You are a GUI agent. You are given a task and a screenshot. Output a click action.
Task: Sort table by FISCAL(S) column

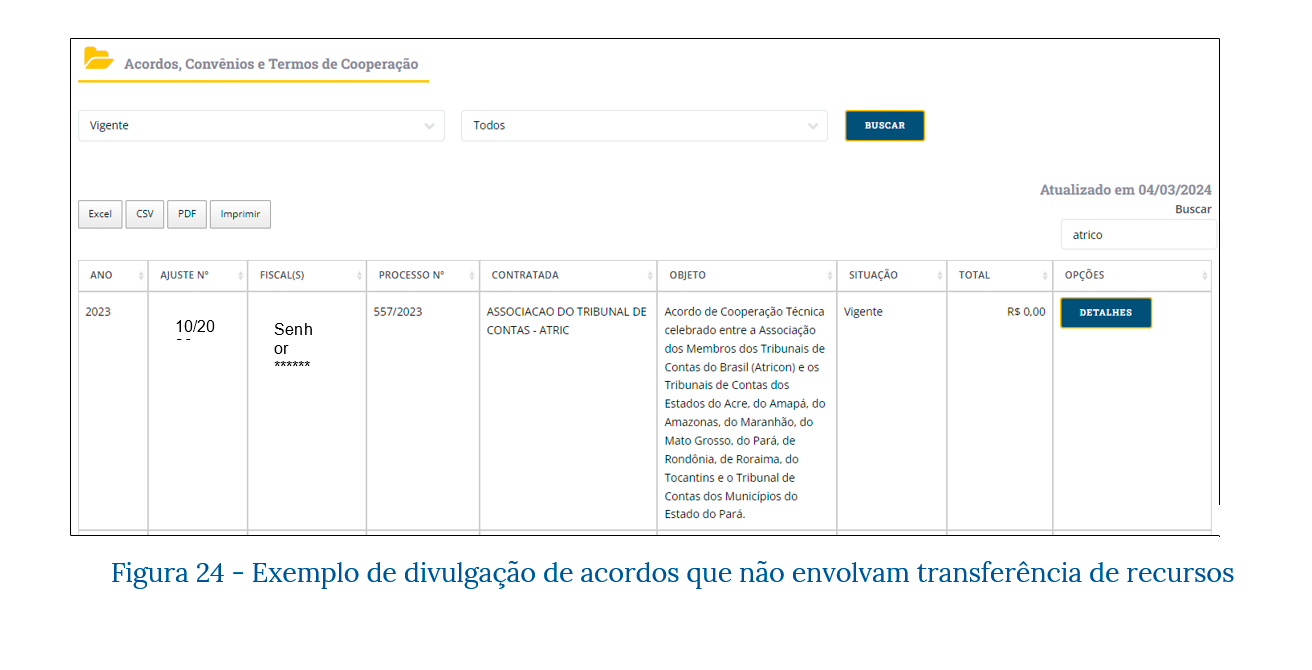(307, 276)
